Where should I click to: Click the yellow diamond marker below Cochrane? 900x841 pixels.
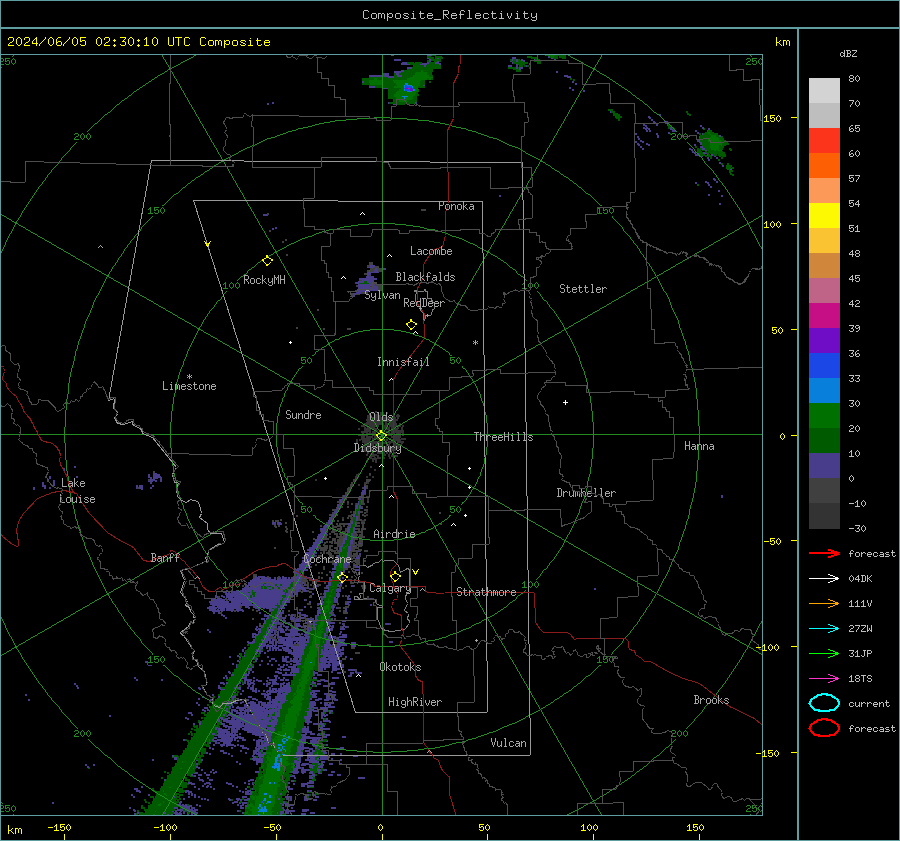pos(342,577)
